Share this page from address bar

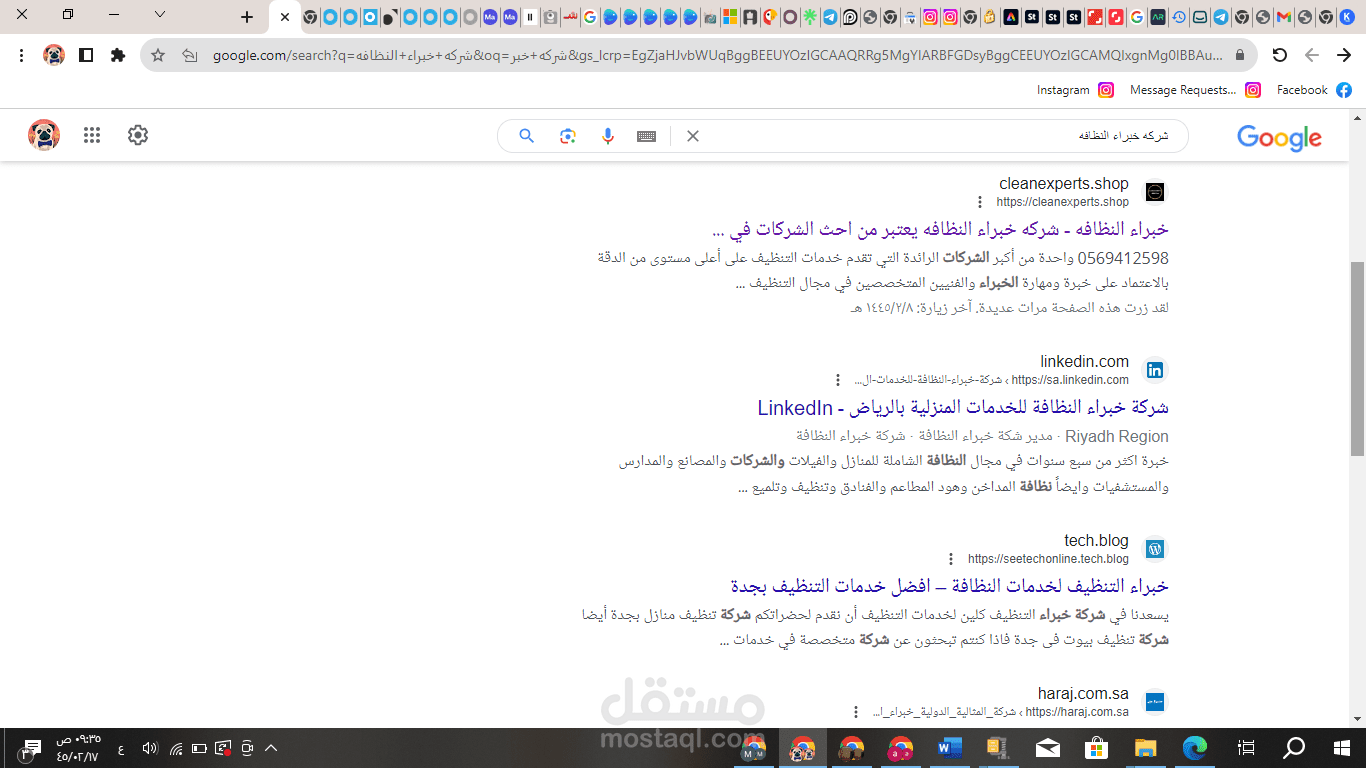(190, 55)
